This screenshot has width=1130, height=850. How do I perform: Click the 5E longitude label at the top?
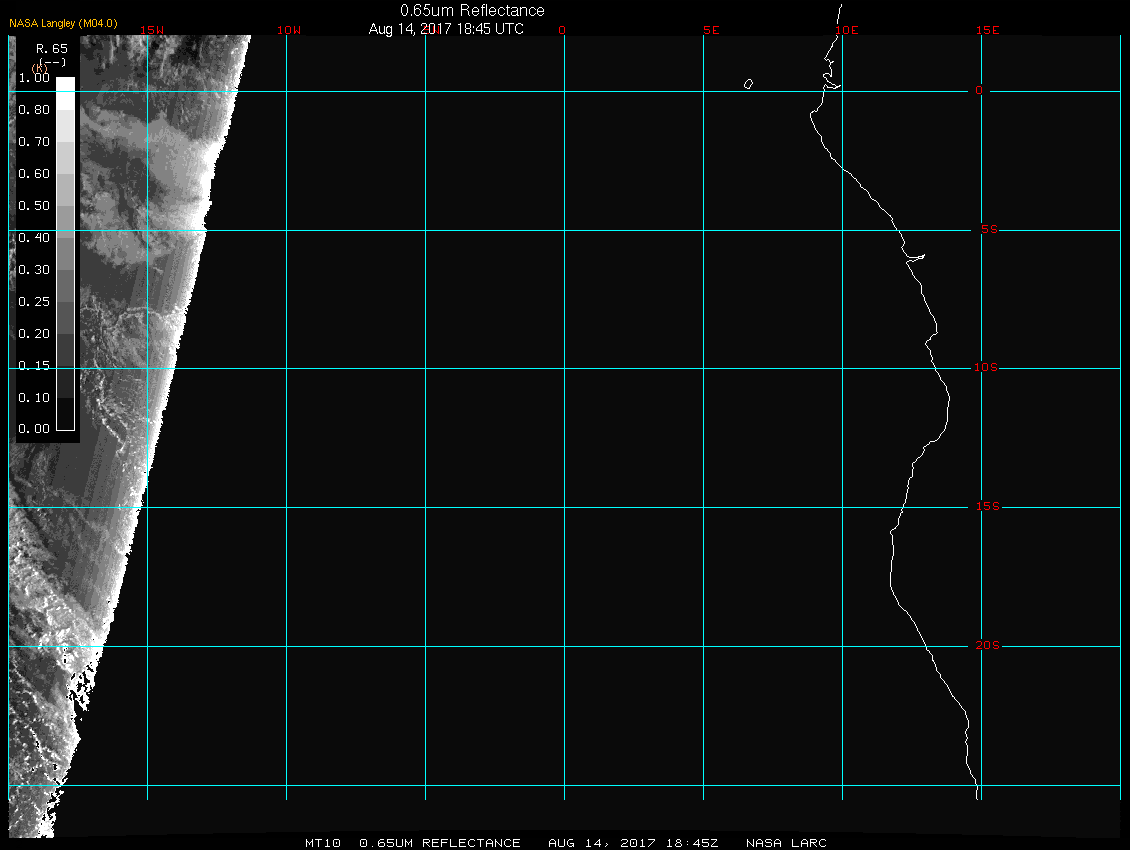click(711, 30)
